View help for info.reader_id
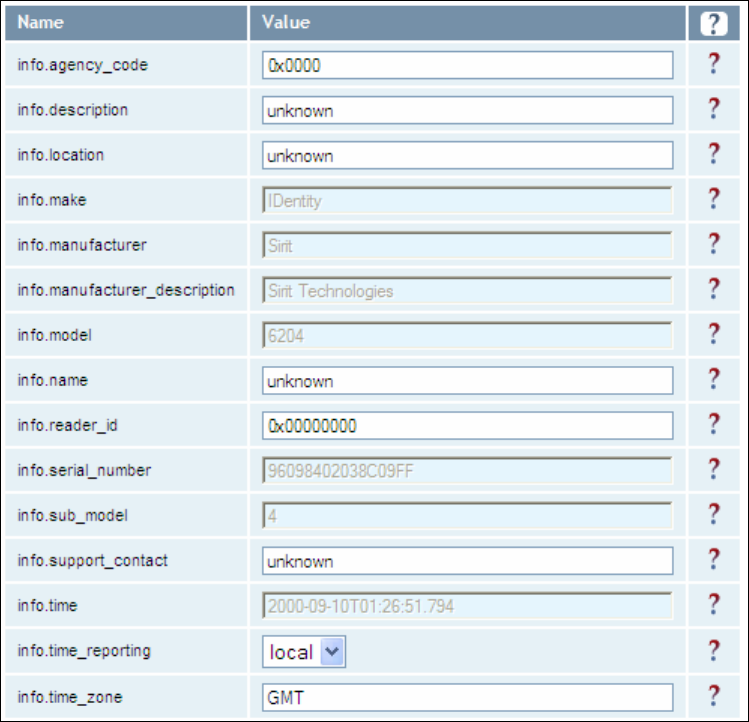Screen dimensions: 749x722 tap(714, 424)
